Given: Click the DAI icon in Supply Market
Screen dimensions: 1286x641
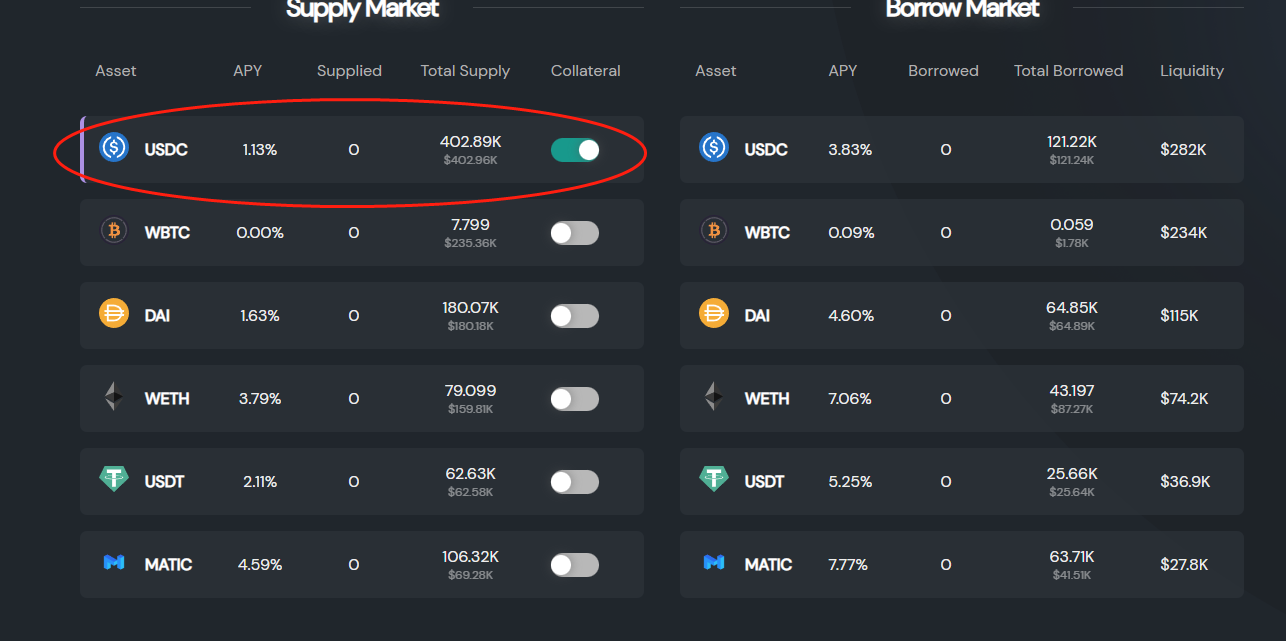Looking at the screenshot, I should click(x=114, y=314).
